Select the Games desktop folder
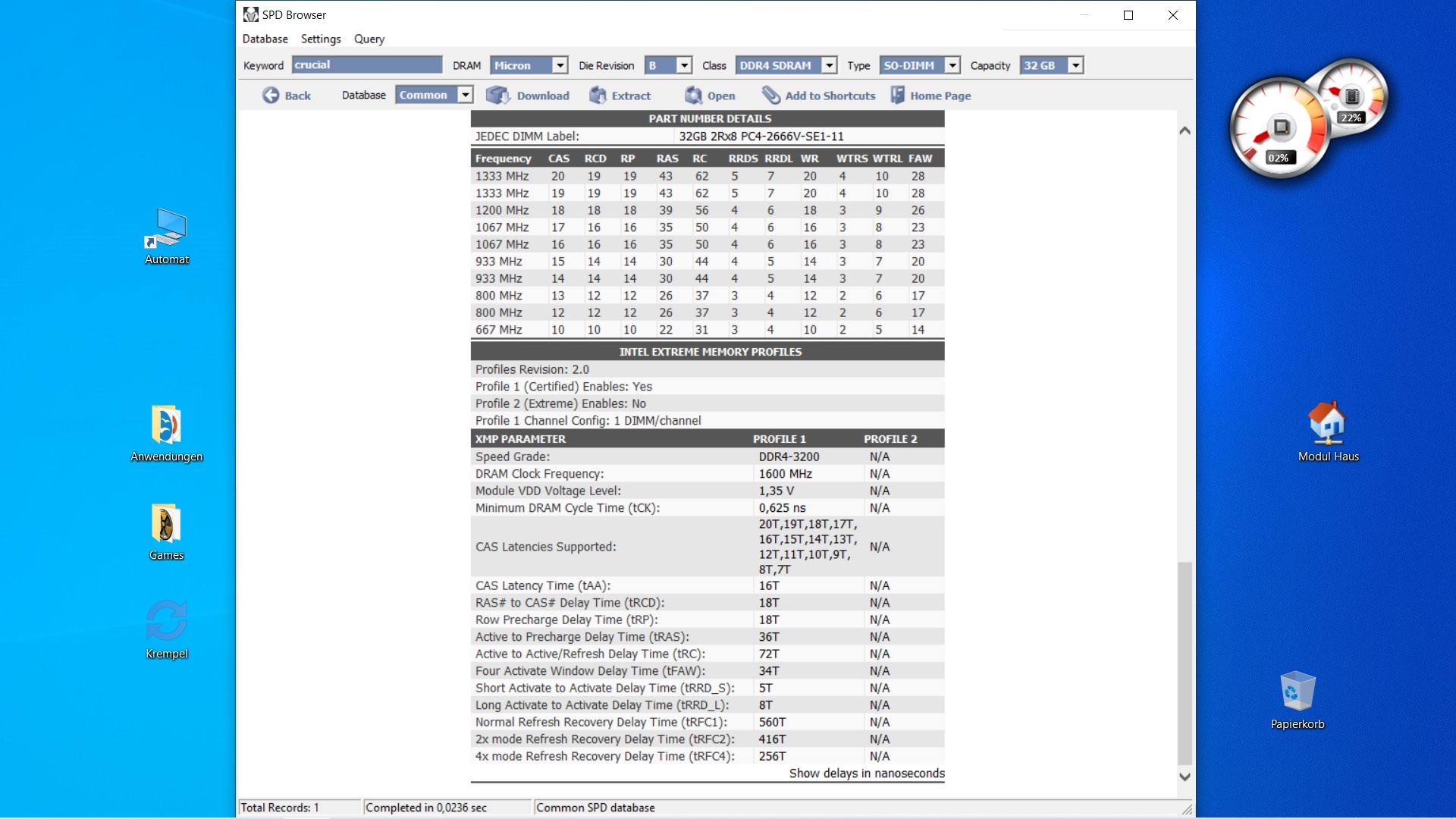This screenshot has width=1456, height=819. pos(166,525)
